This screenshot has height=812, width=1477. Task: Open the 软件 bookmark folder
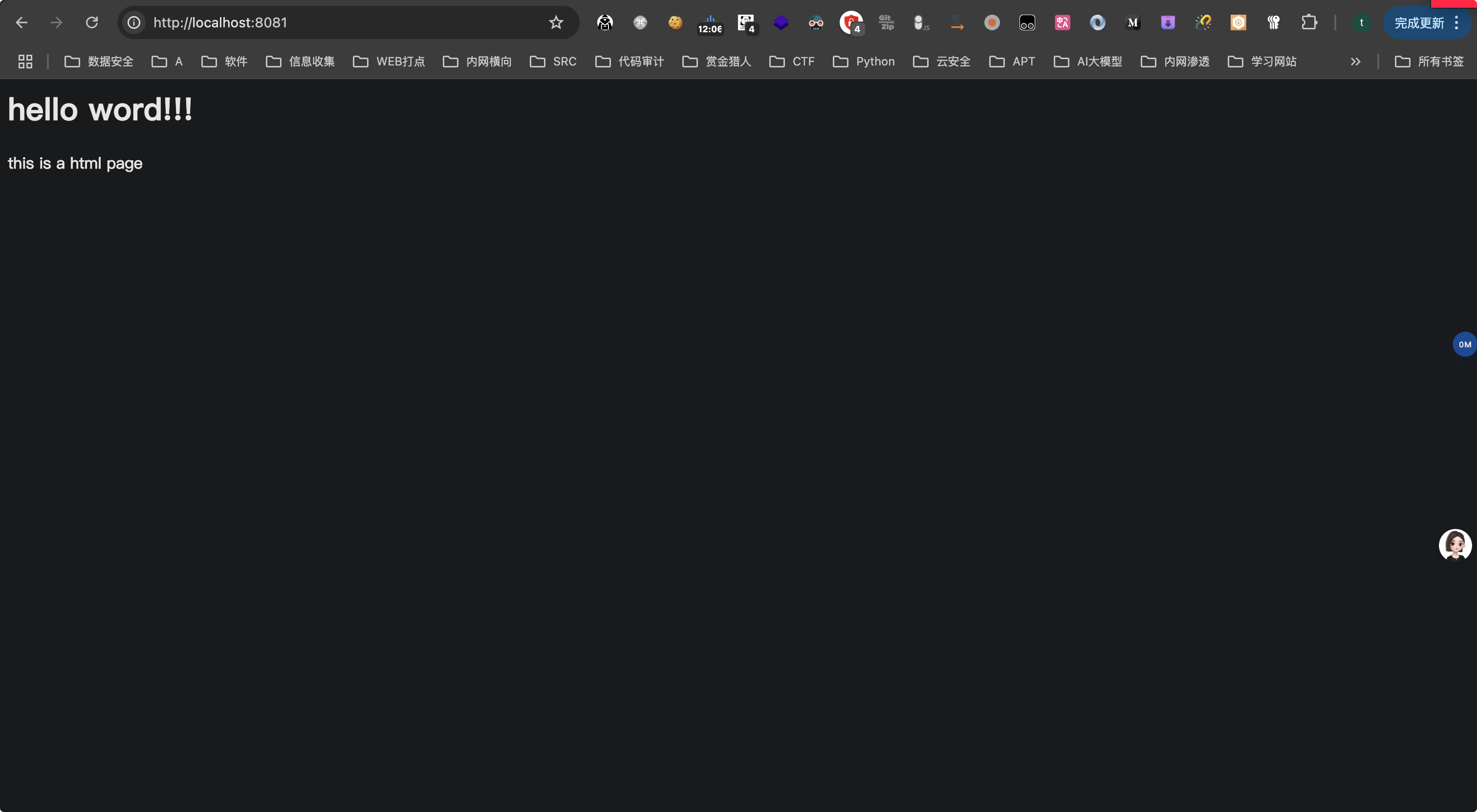[224, 62]
